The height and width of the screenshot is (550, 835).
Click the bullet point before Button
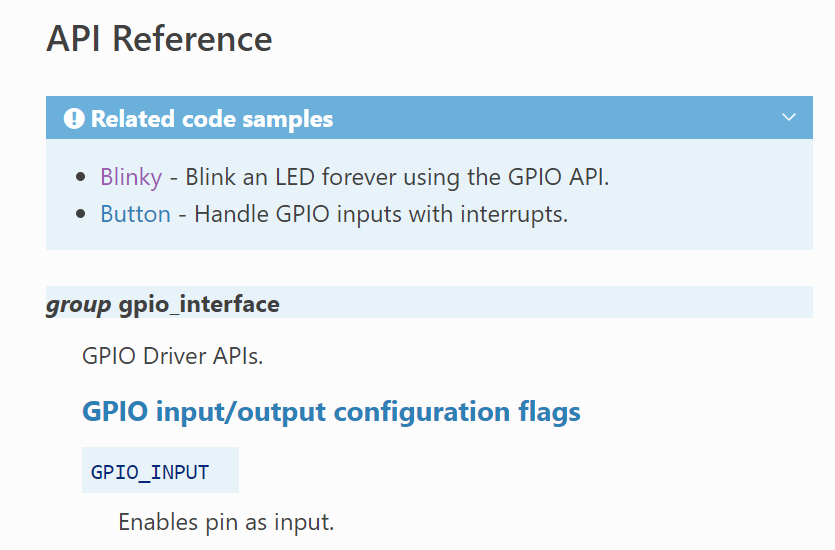pyautogui.click(x=81, y=215)
